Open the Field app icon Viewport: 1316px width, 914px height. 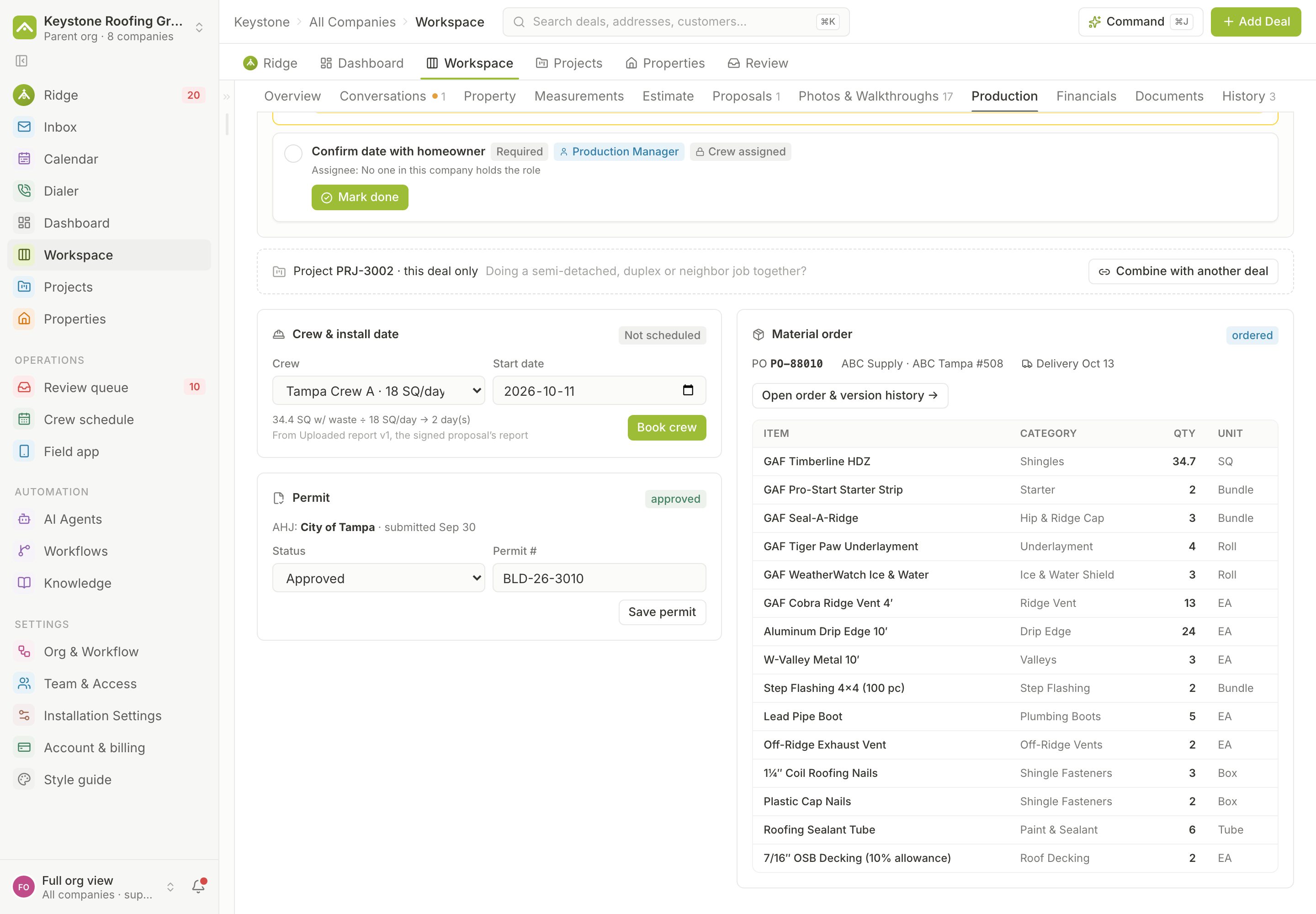pos(24,452)
